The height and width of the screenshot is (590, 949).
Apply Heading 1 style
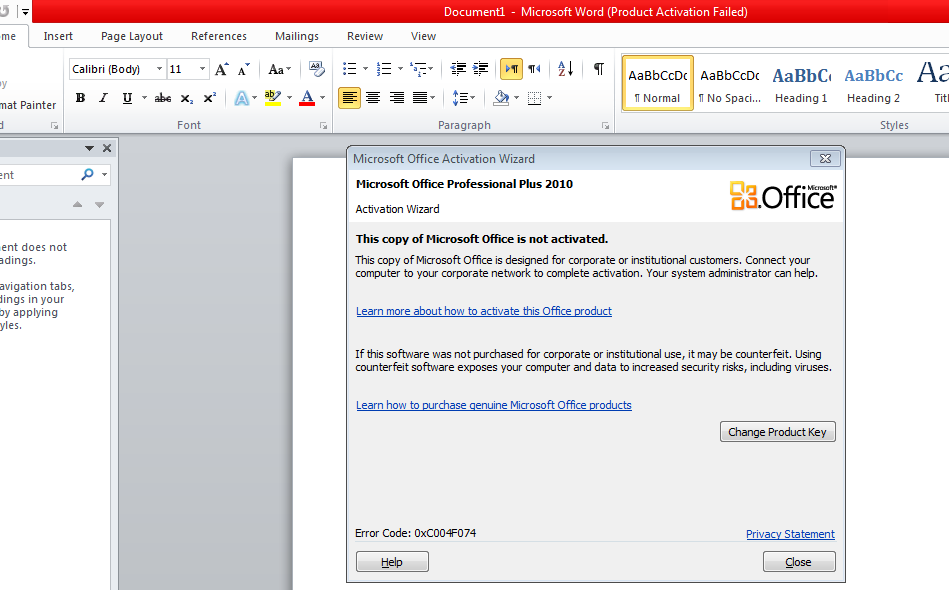coord(801,84)
